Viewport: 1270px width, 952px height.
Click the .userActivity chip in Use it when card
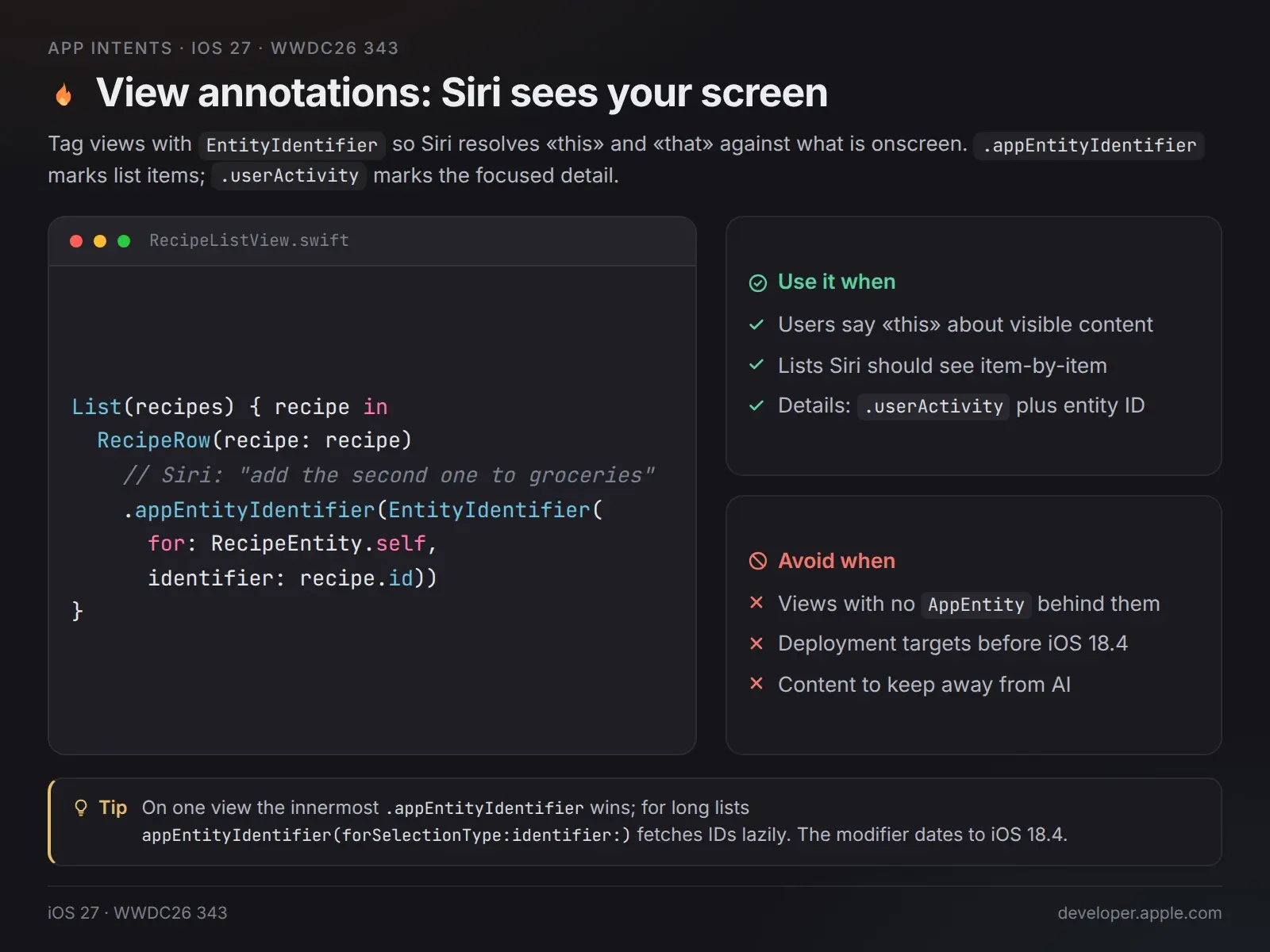tap(933, 406)
